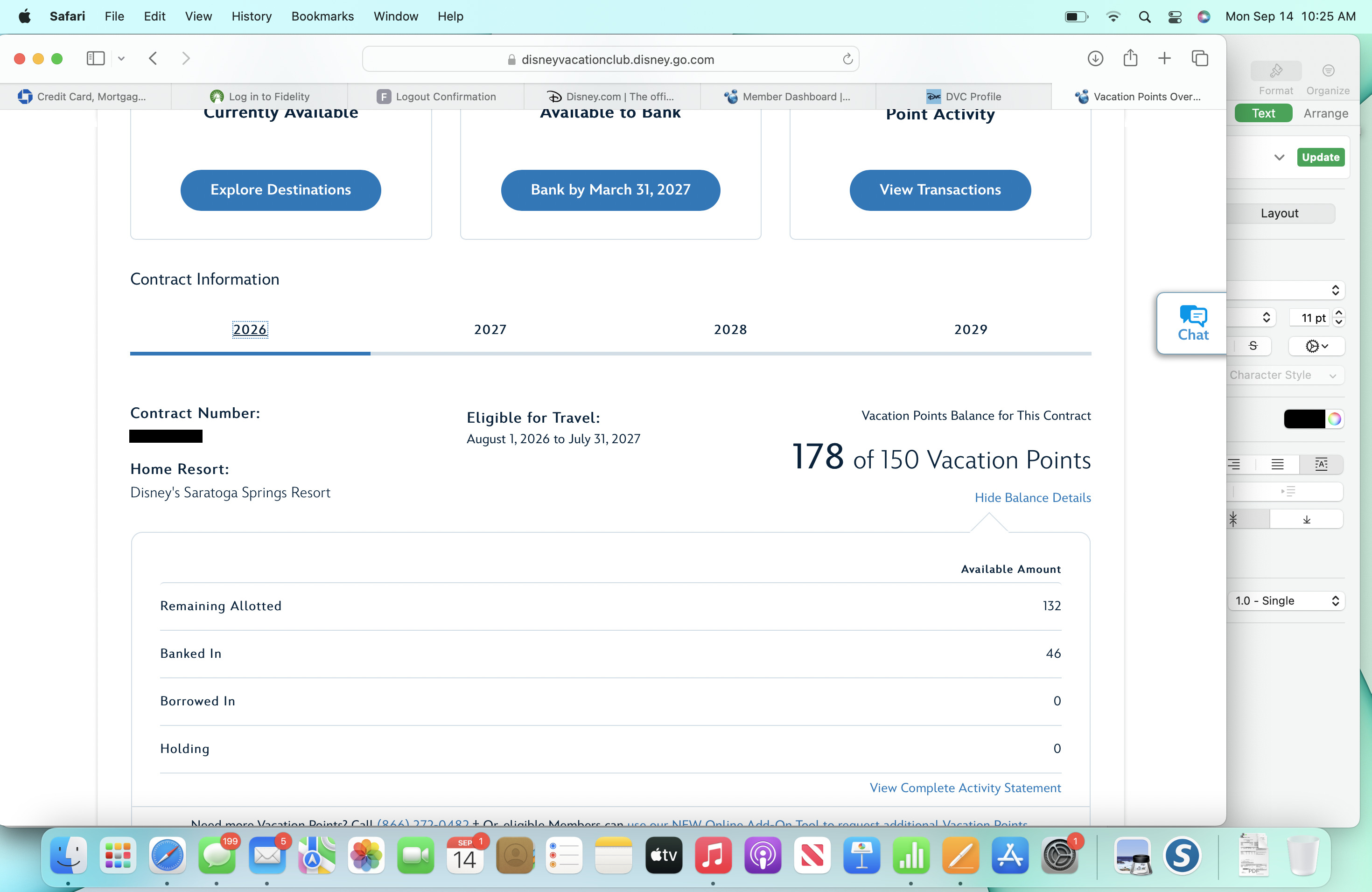Increase indent in Pages format panel

[1288, 492]
